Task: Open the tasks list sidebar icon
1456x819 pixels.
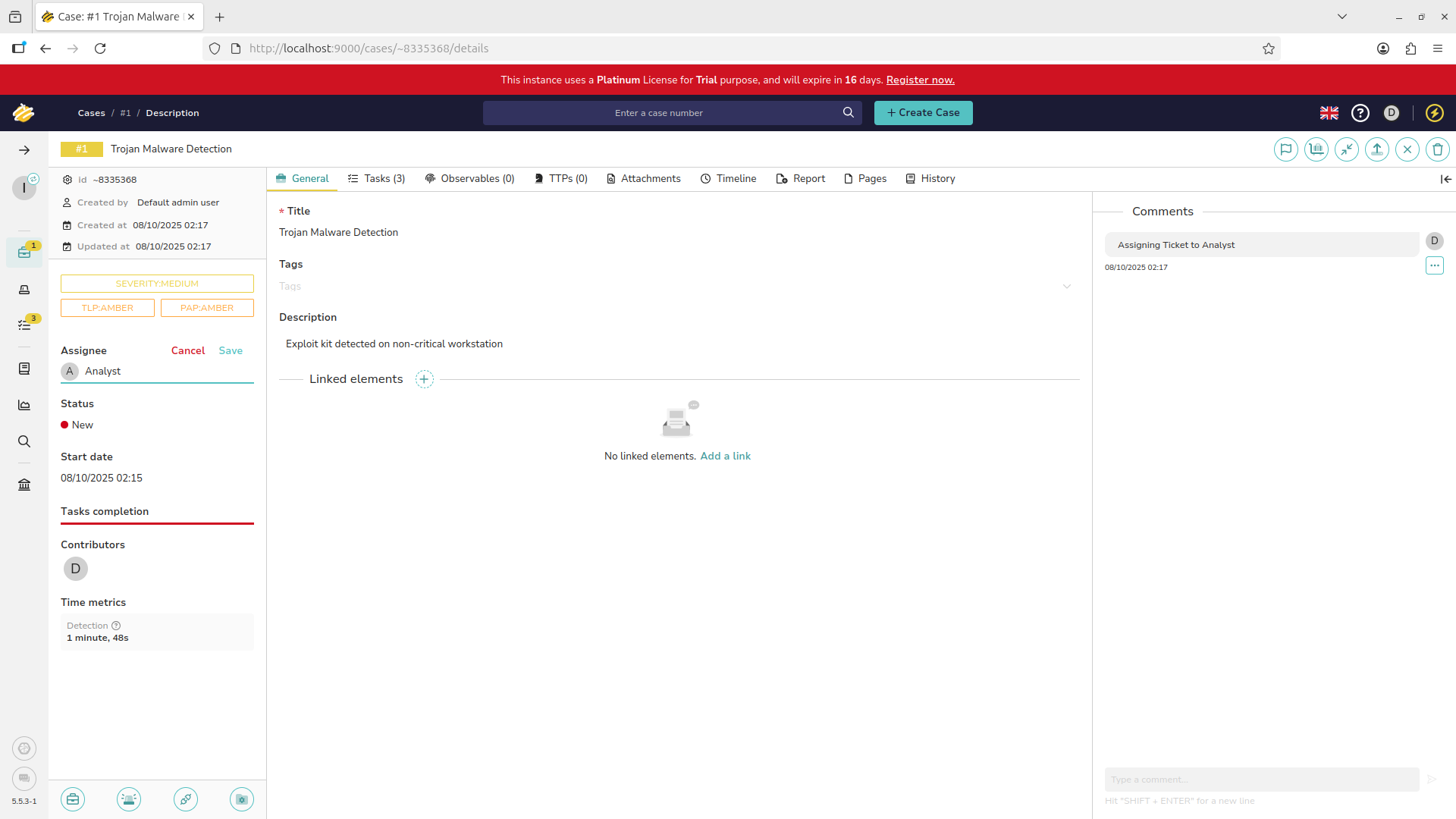Action: 24,325
